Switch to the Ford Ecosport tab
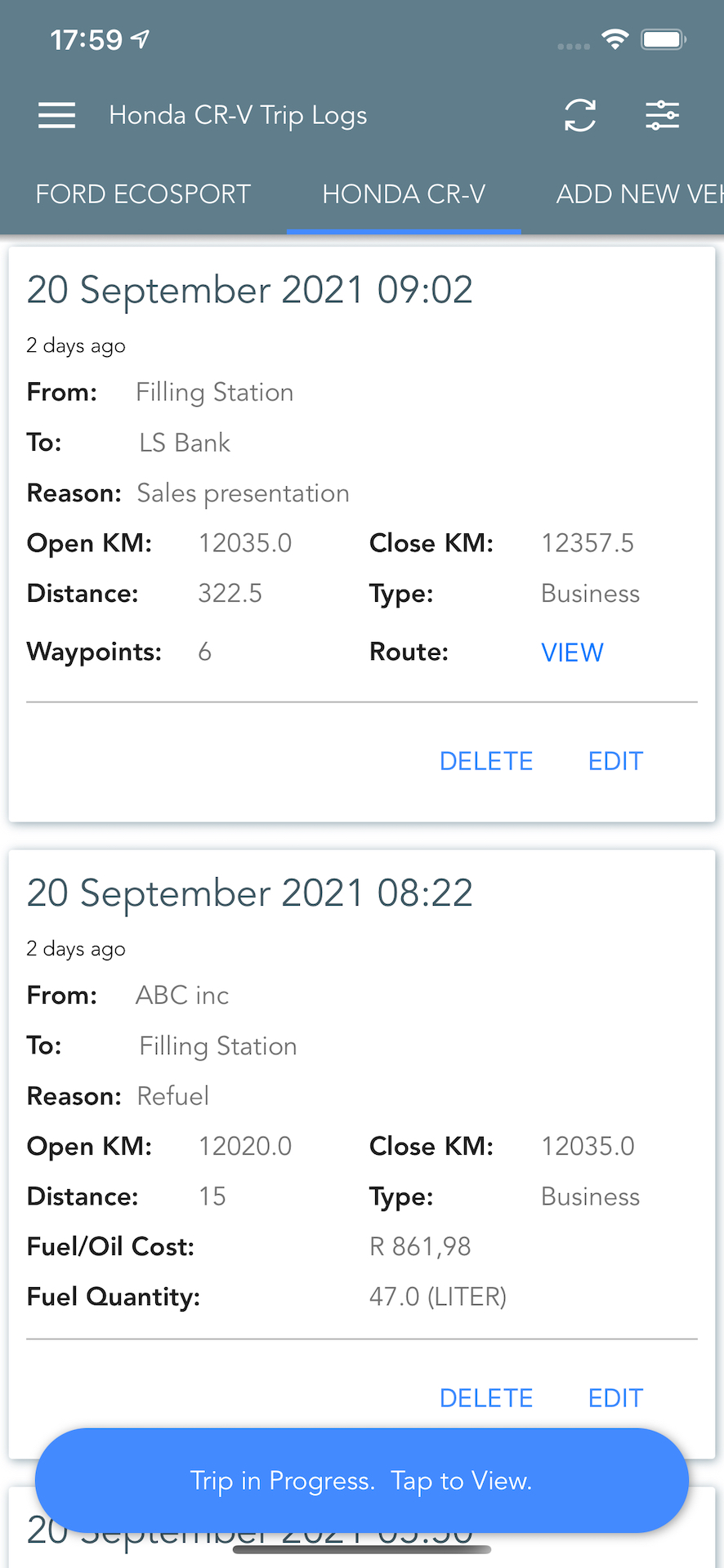 click(143, 194)
